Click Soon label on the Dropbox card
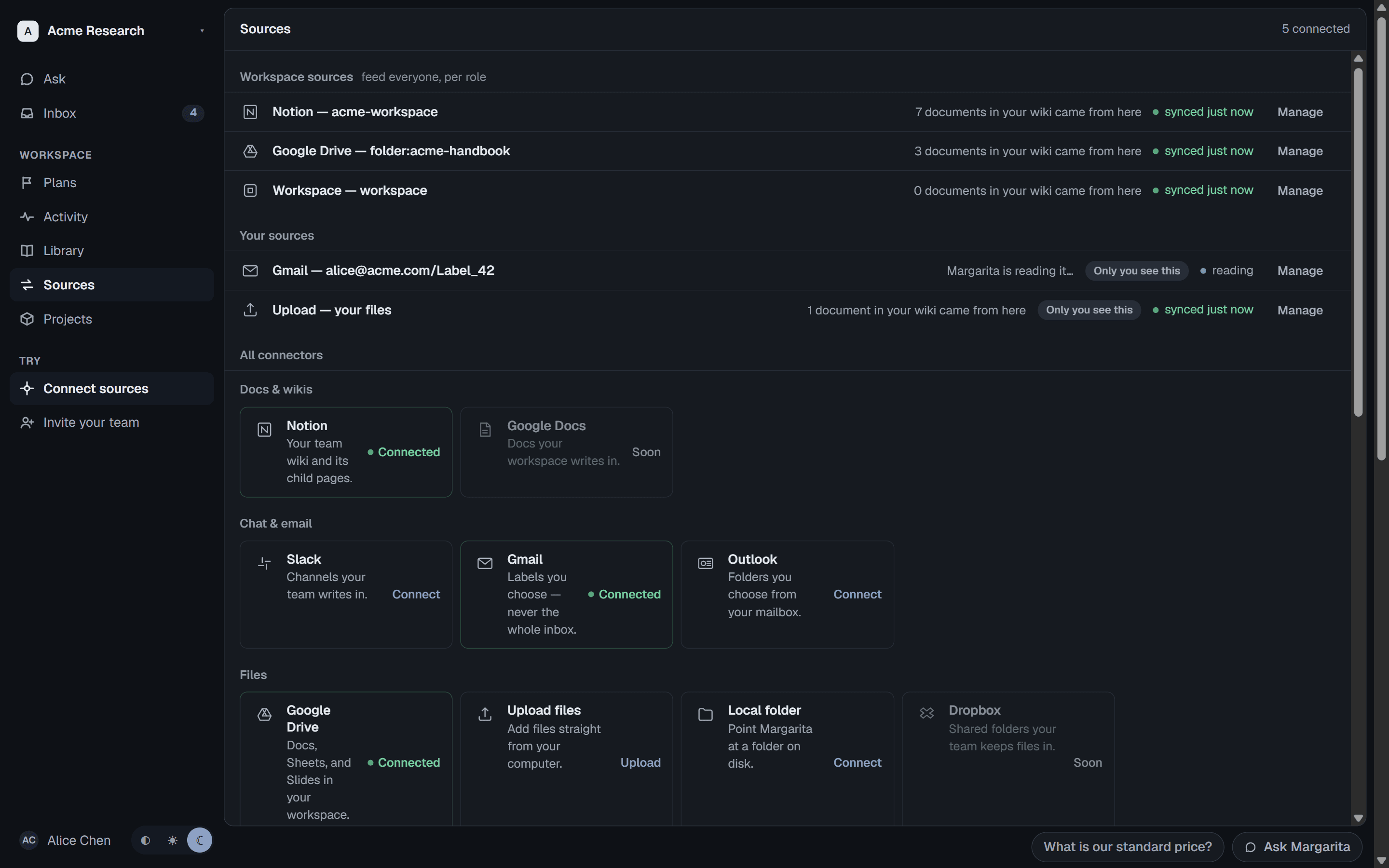This screenshot has height=868, width=1389. pos(1088,762)
